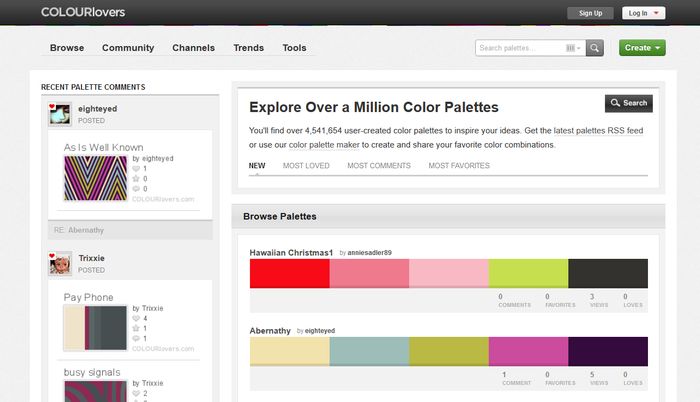Open the palette search type selector
Viewport: 700px width, 402px height.
(573, 48)
